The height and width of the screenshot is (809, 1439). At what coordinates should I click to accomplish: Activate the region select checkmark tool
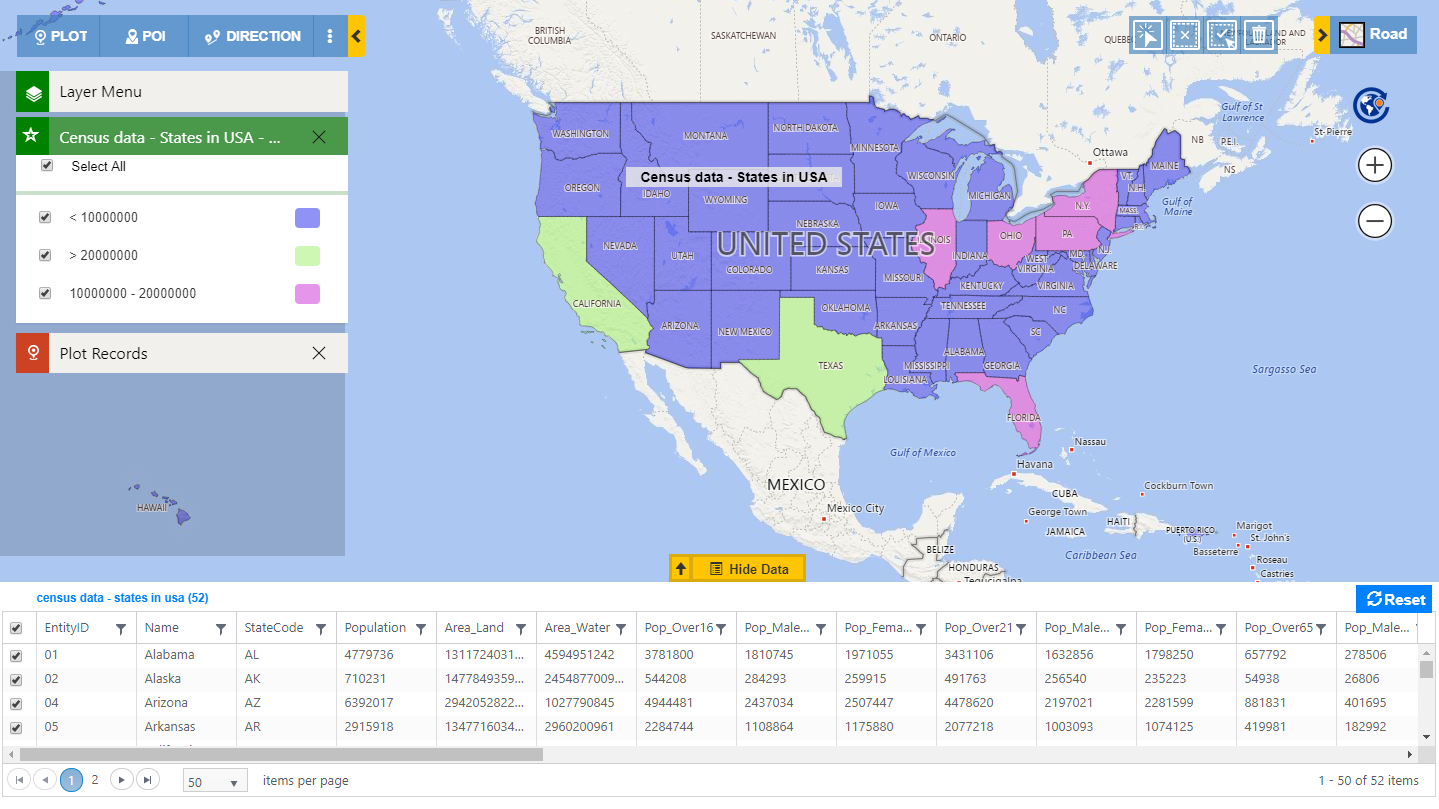coord(1222,35)
